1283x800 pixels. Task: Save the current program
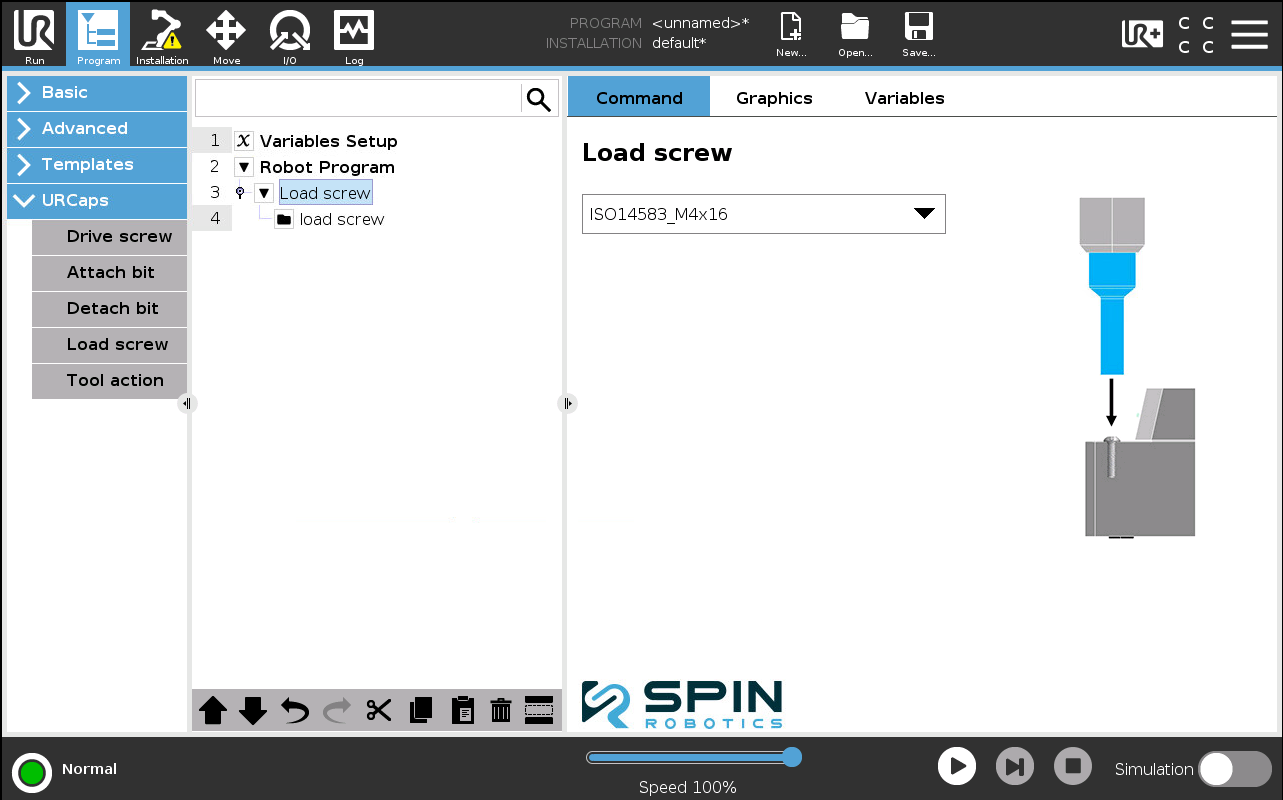(918, 35)
